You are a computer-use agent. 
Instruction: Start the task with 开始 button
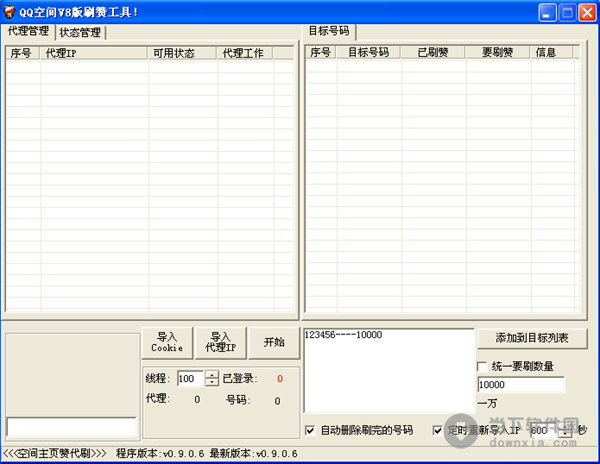274,343
